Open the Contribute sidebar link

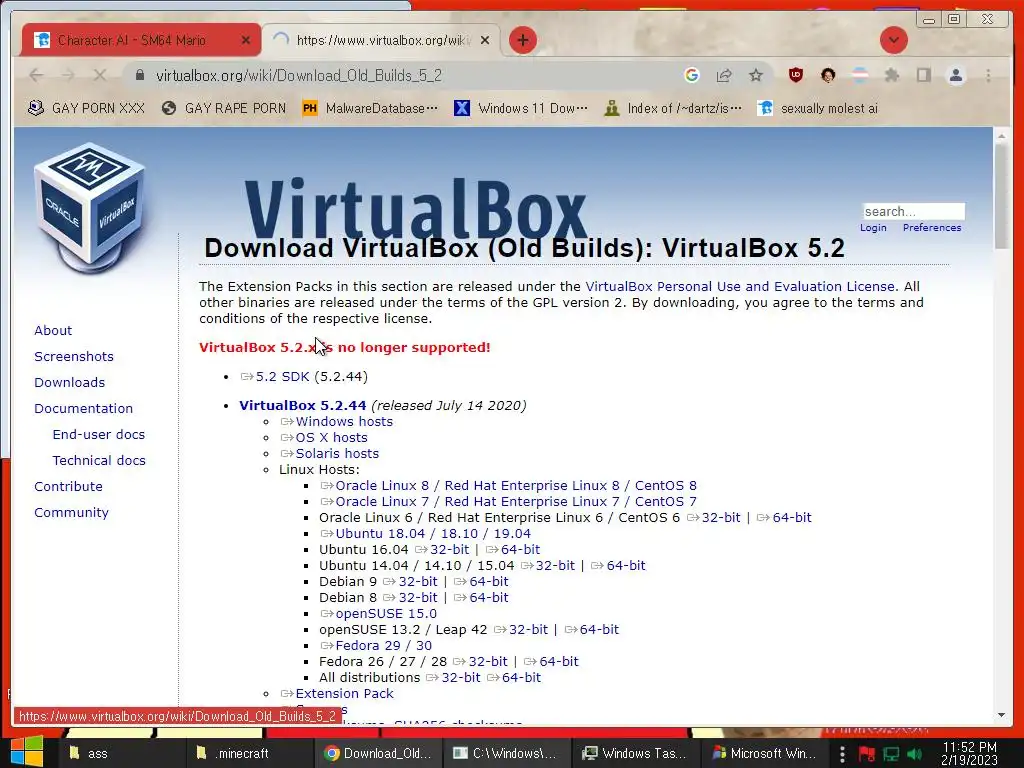(x=69, y=487)
